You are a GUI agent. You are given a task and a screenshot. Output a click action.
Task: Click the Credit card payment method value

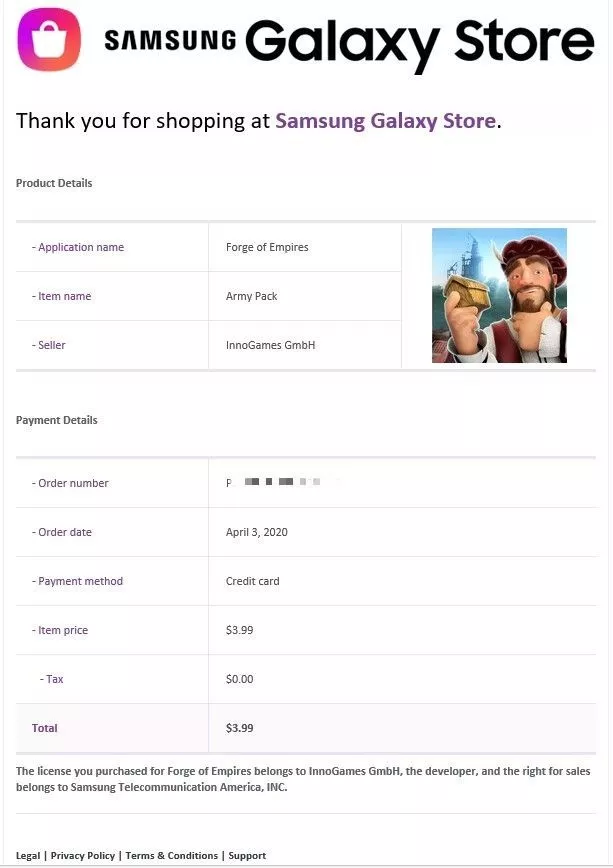pyautogui.click(x=253, y=581)
